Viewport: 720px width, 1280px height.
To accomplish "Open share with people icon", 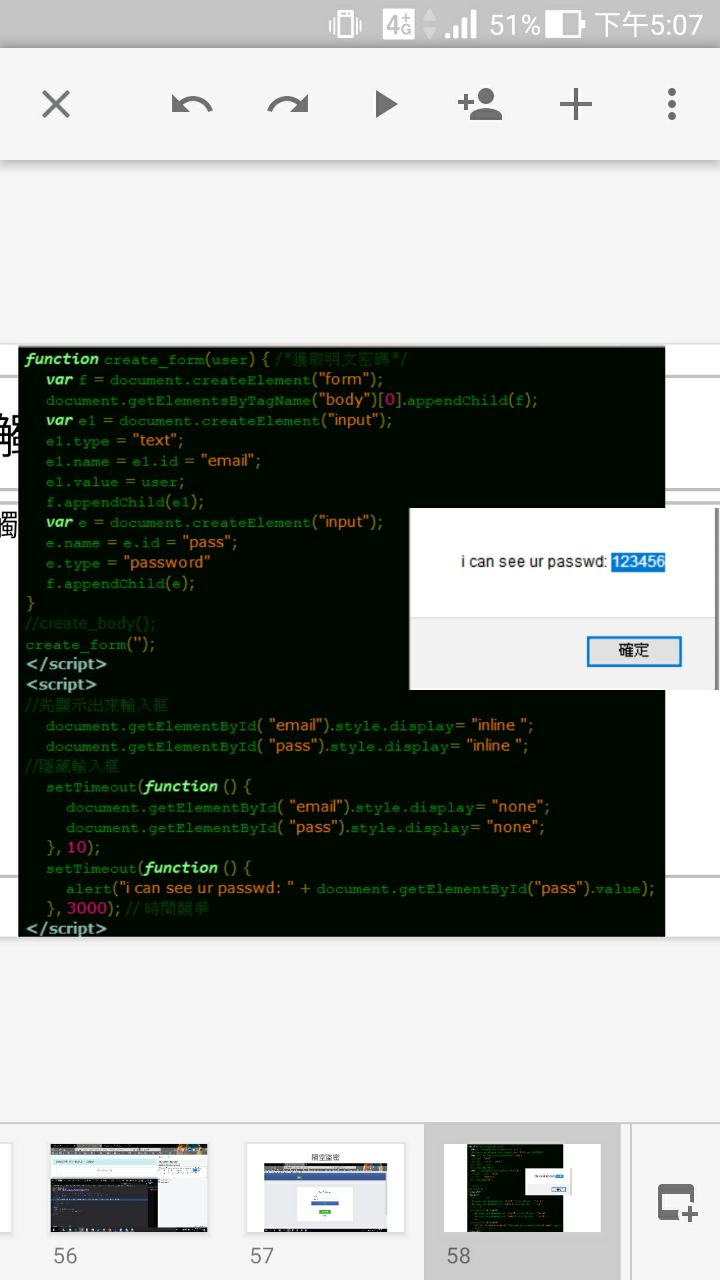I will pyautogui.click(x=479, y=104).
